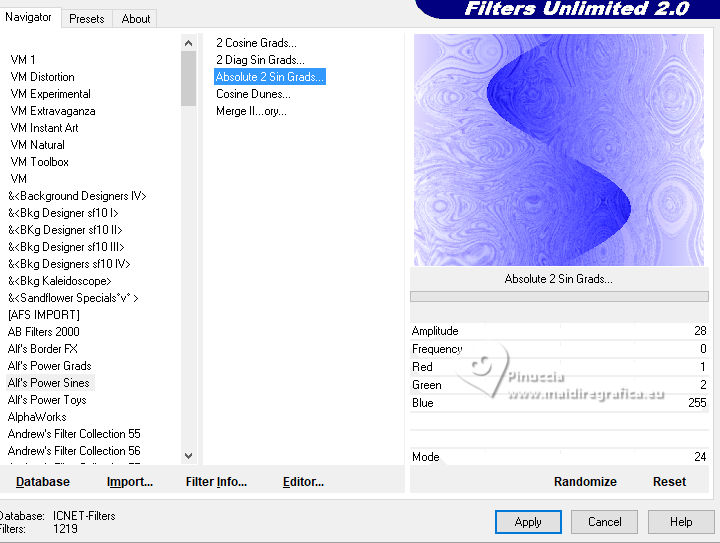Choose Cosine Dunes filter
720x543 pixels.
click(253, 94)
